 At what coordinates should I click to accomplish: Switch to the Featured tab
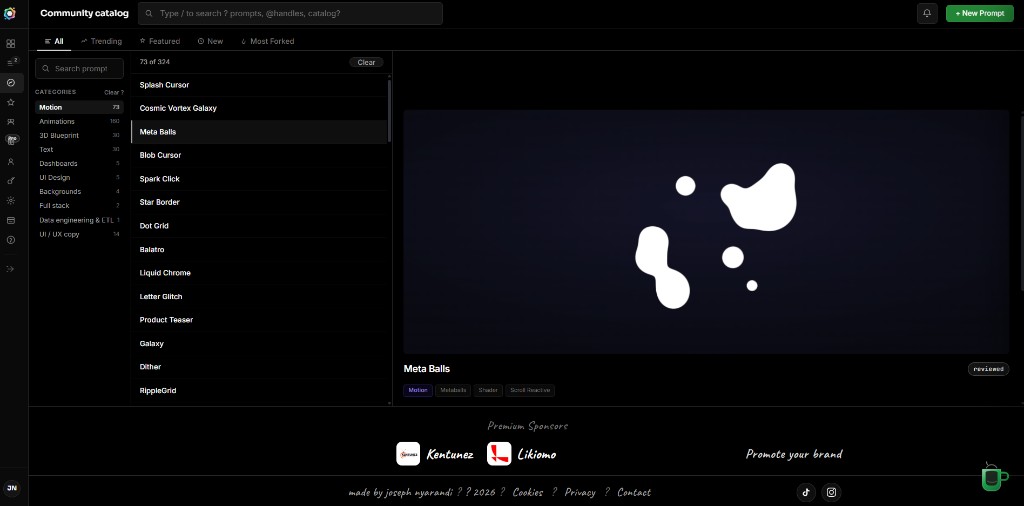pyautogui.click(x=160, y=41)
